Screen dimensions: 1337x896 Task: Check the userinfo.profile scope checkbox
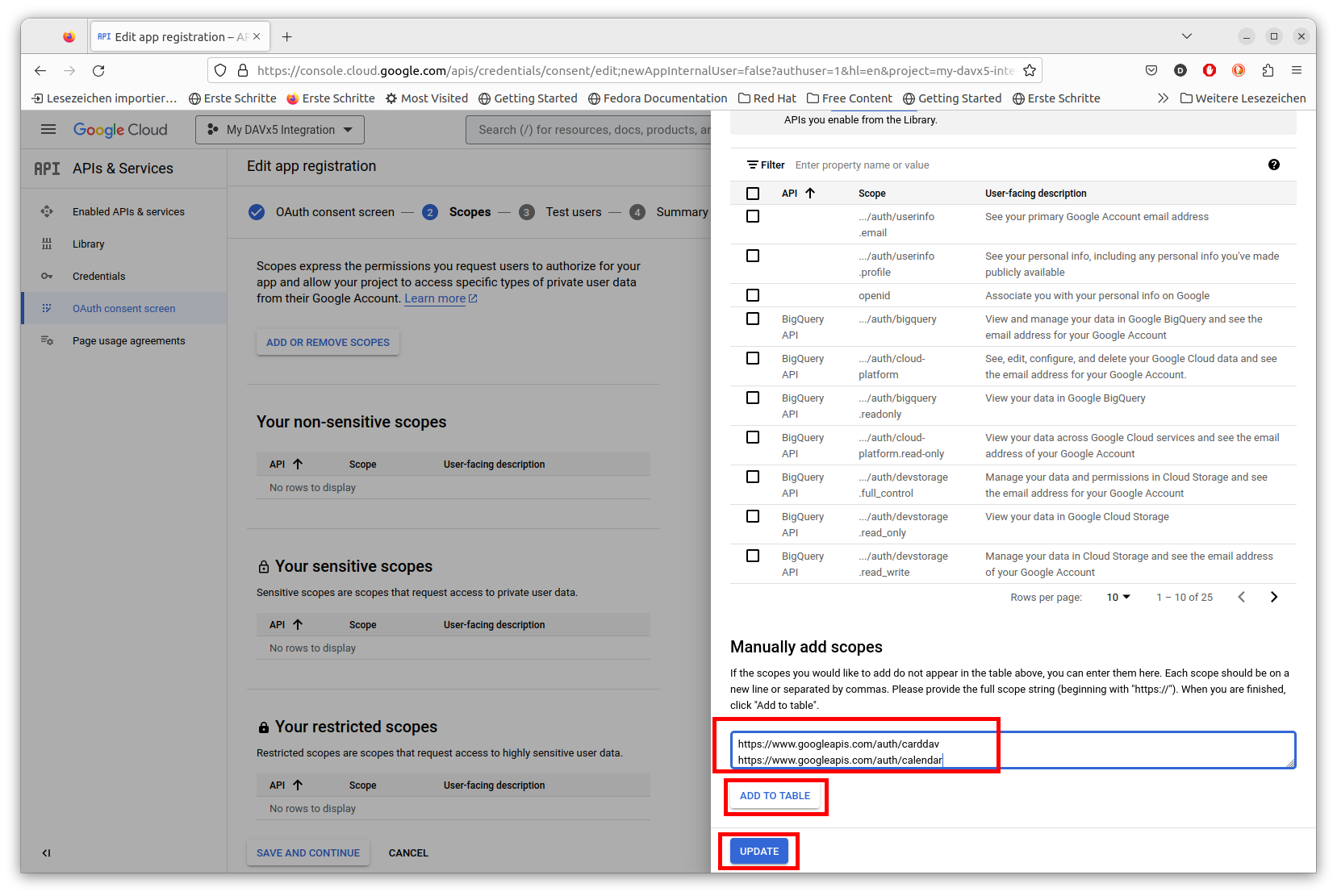pyautogui.click(x=753, y=256)
